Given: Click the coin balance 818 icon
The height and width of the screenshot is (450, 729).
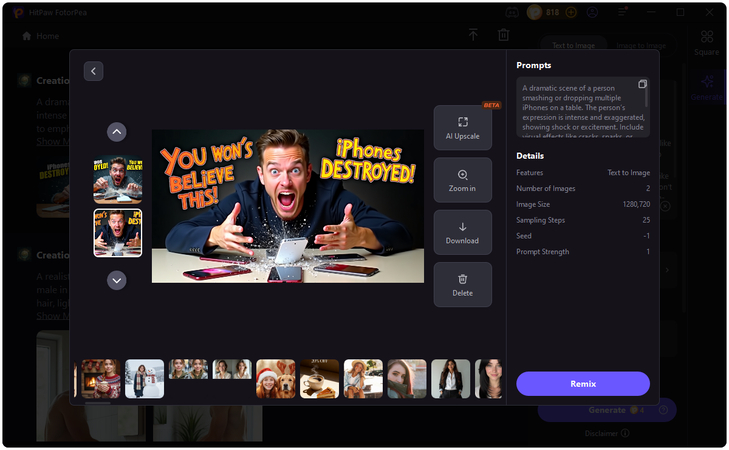Looking at the screenshot, I should click(535, 13).
